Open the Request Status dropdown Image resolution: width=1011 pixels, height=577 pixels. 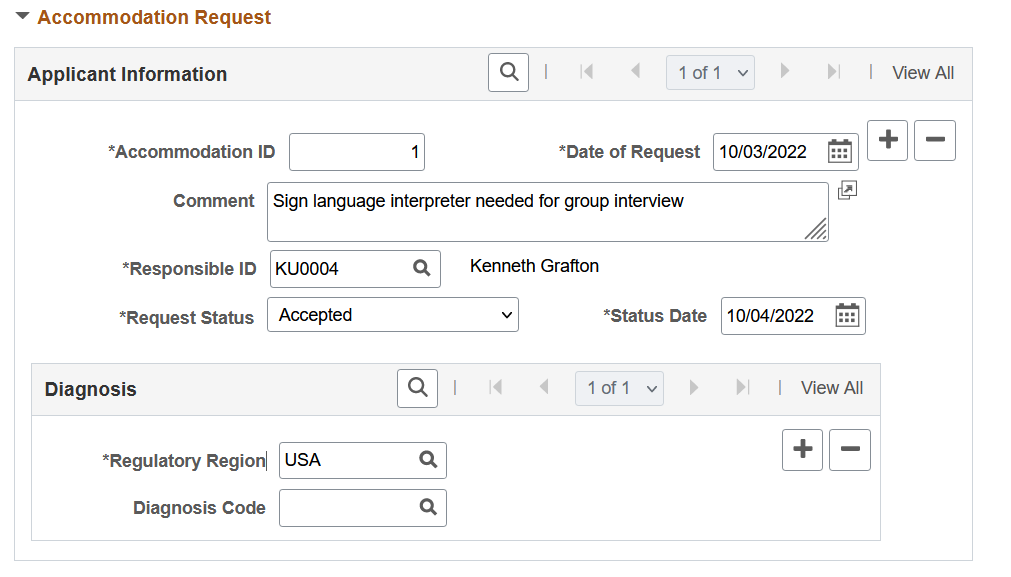click(393, 315)
